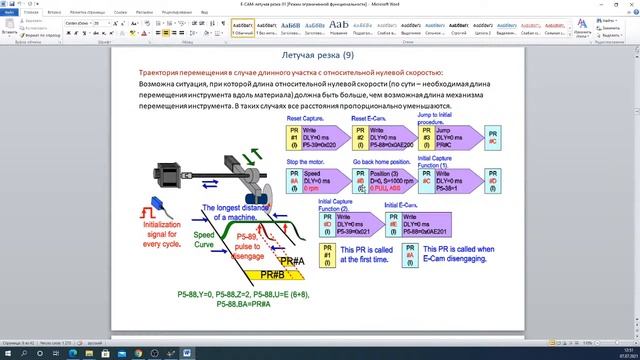Expand the styles gallery
The width and height of the screenshot is (640, 360).
coord(570,35)
